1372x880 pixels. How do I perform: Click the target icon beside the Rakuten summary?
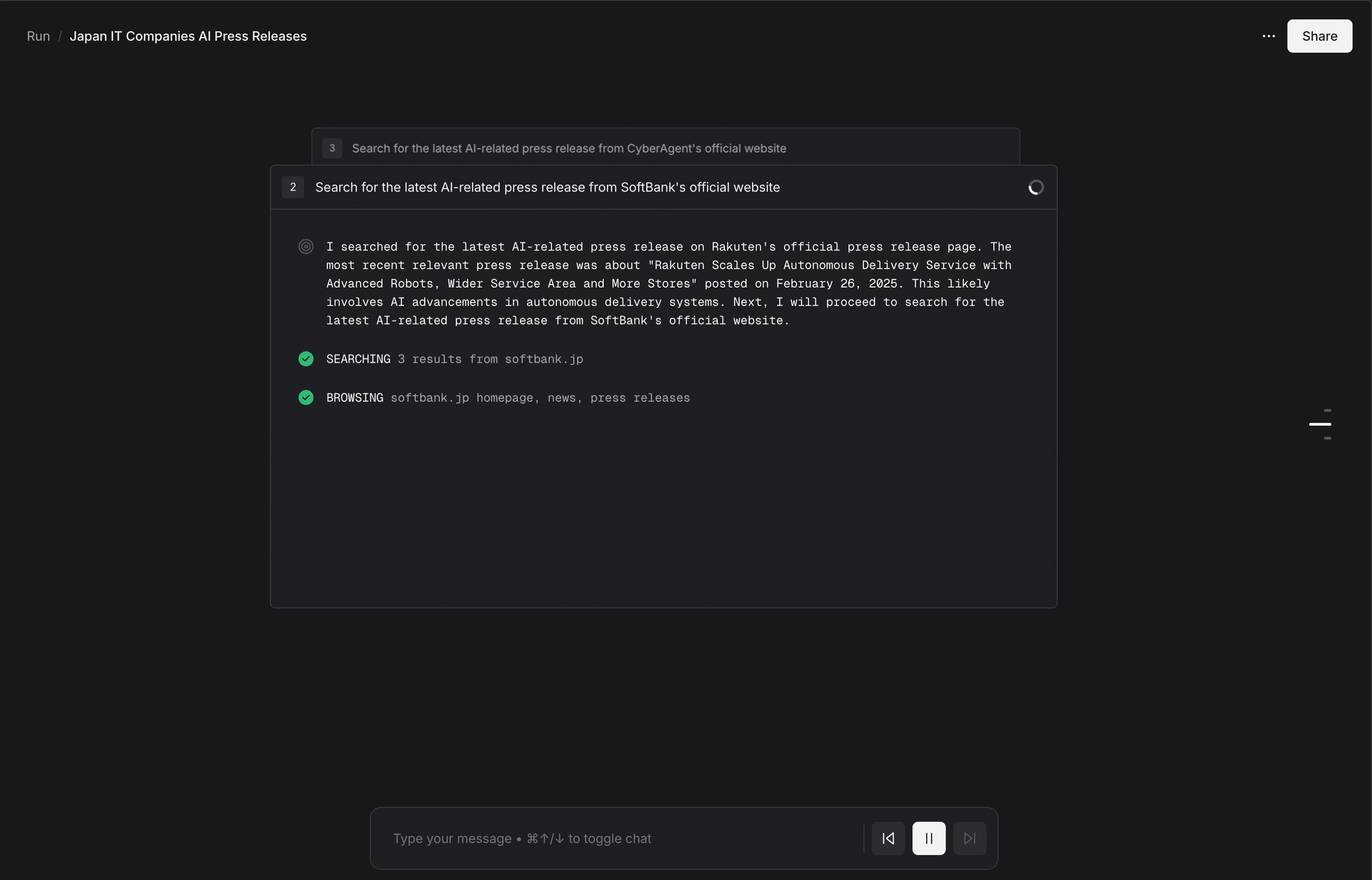coord(306,247)
